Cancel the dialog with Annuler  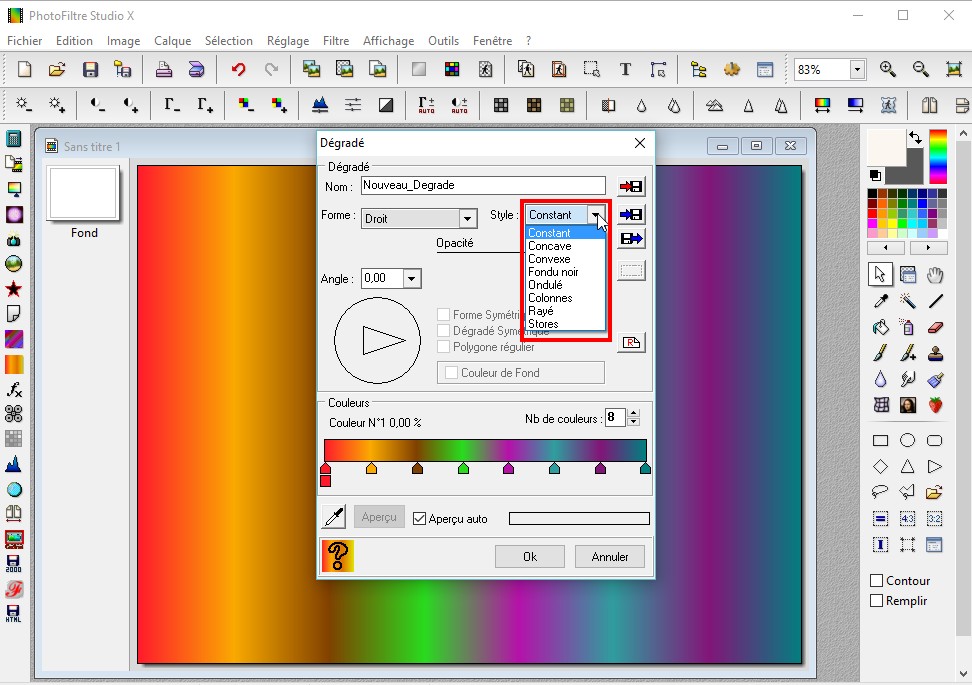click(610, 557)
